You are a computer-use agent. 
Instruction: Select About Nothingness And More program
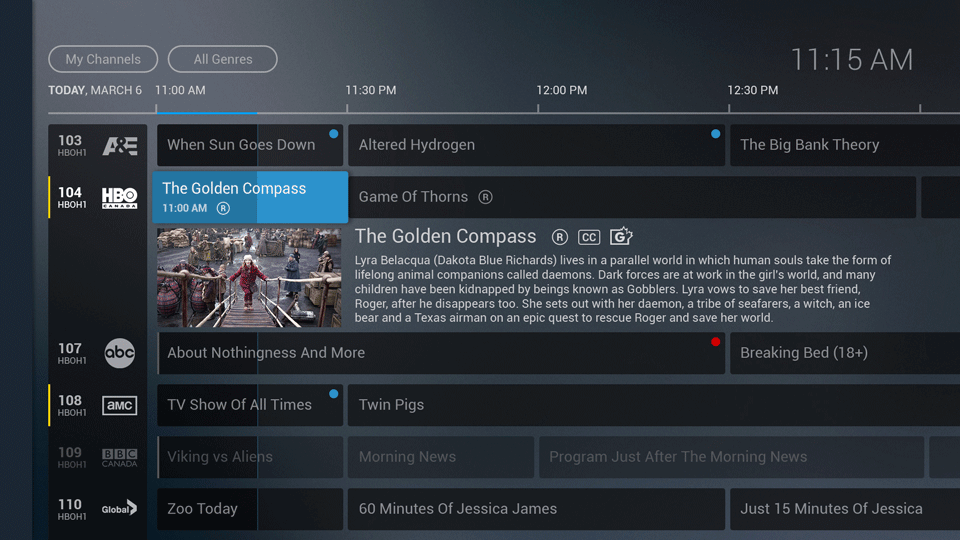point(441,353)
